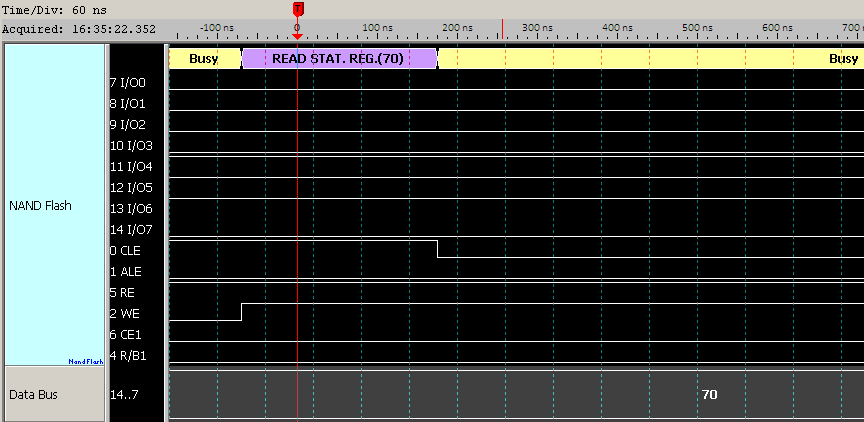
Task: Click the Time/Div: 60 ns readout
Action: pos(55,10)
